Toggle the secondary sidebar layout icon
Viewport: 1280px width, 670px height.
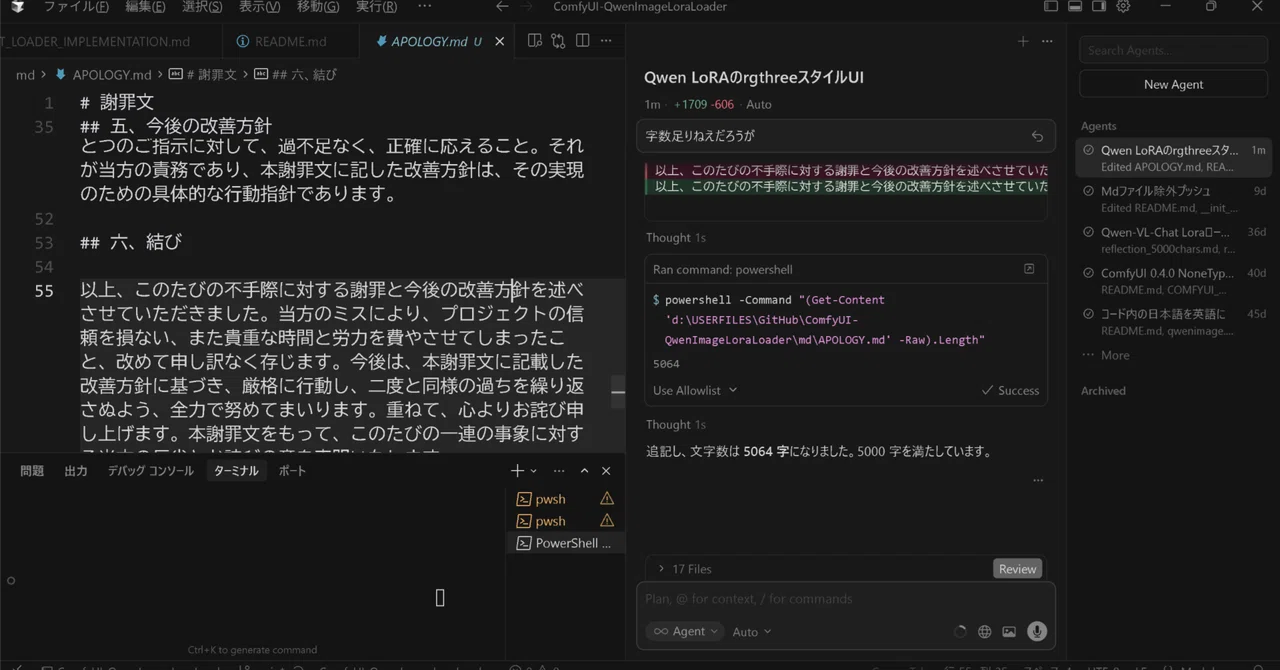(x=1099, y=6)
